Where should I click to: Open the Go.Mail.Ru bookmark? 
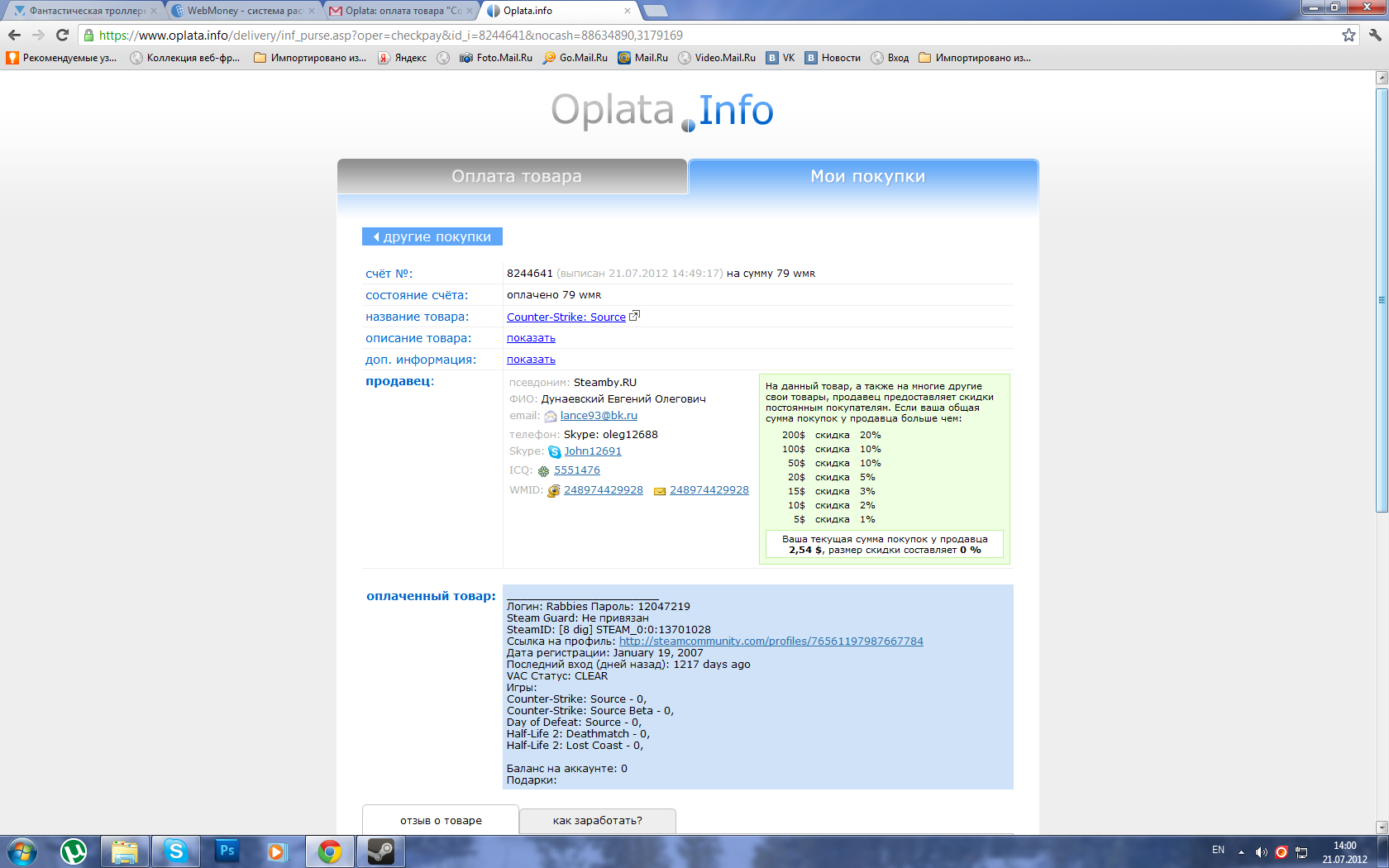pos(575,58)
